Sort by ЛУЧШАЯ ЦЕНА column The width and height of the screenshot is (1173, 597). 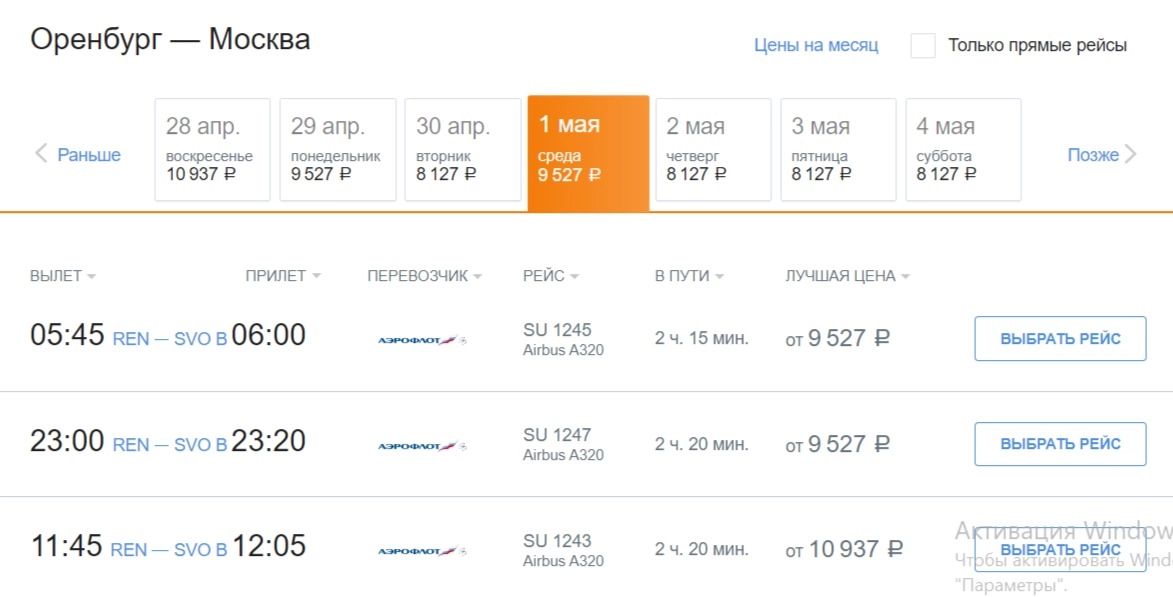pyautogui.click(x=847, y=276)
